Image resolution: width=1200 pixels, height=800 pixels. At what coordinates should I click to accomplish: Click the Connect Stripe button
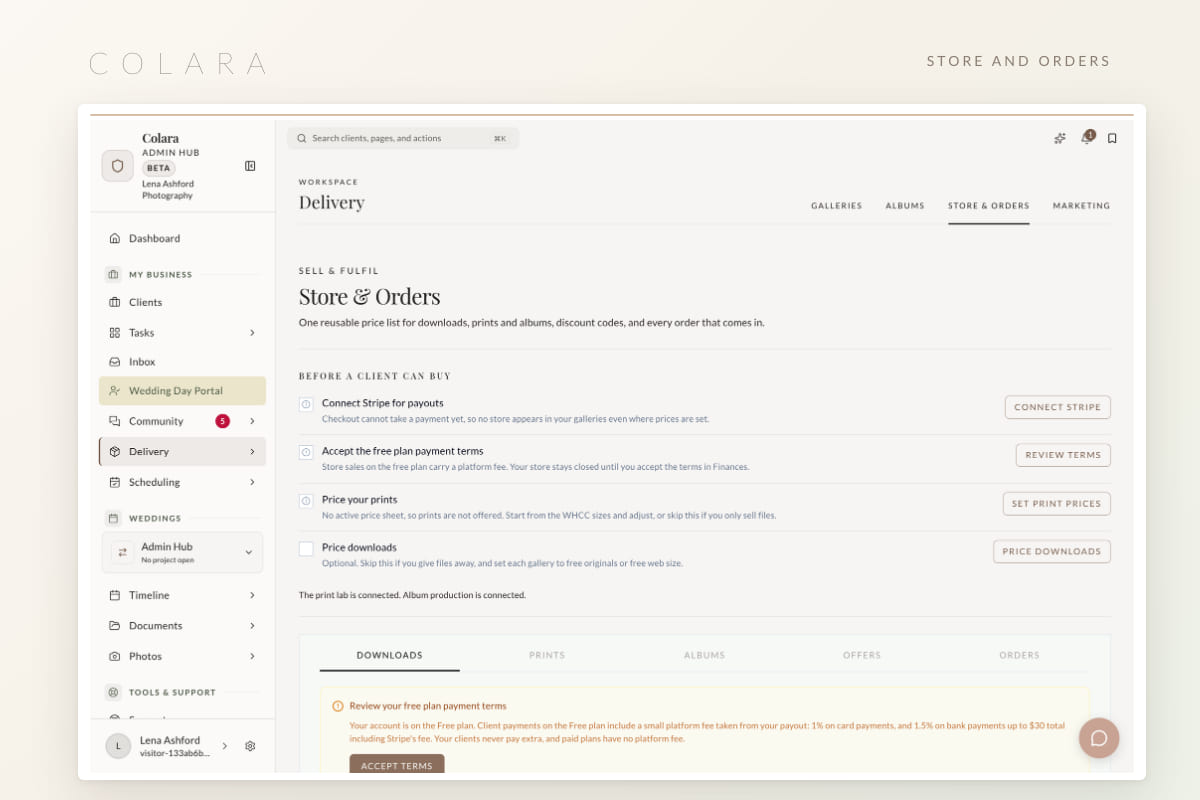point(1058,407)
